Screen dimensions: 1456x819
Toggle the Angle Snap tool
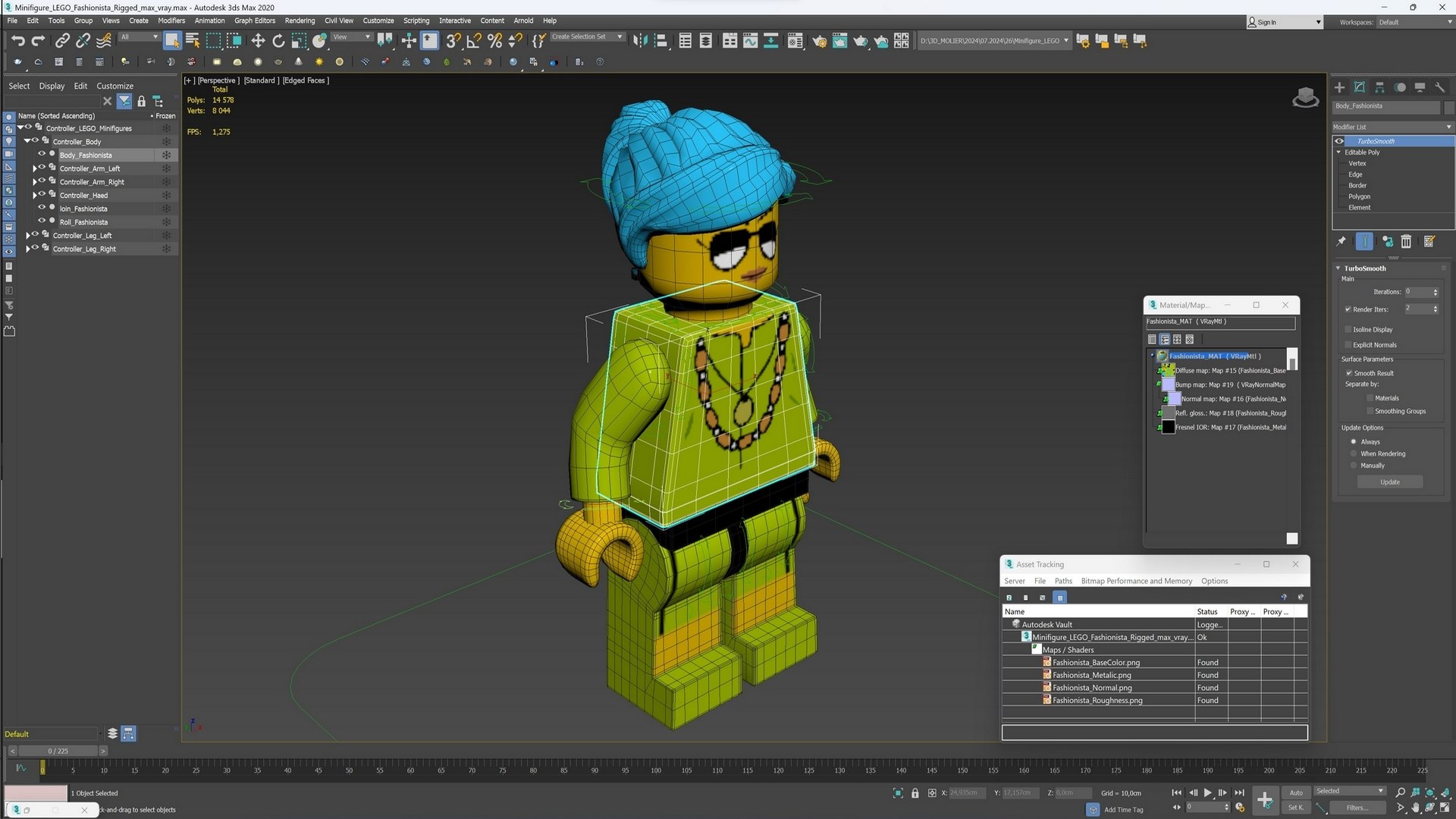coord(474,41)
